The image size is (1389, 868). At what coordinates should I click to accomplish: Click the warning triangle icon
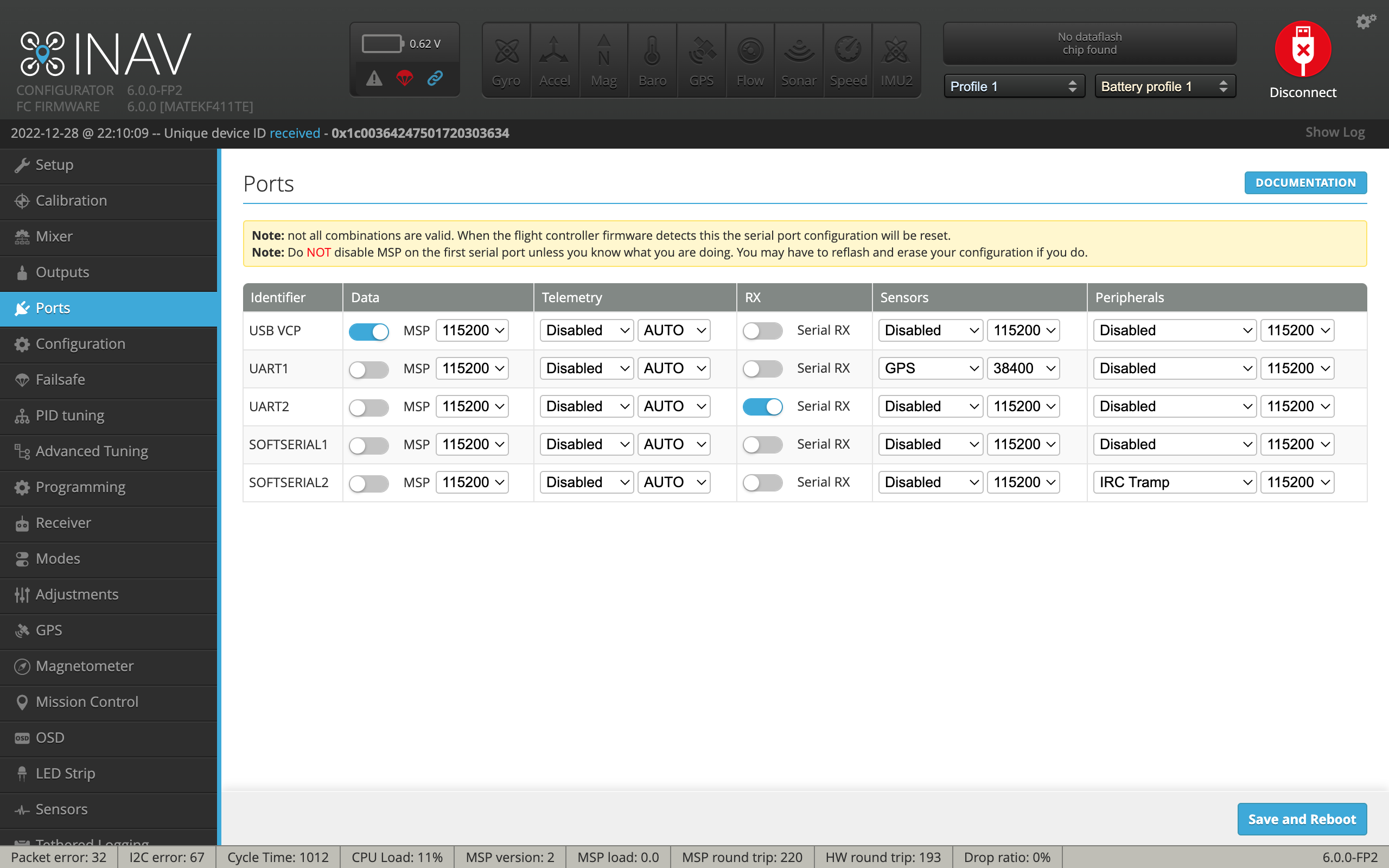[x=375, y=79]
